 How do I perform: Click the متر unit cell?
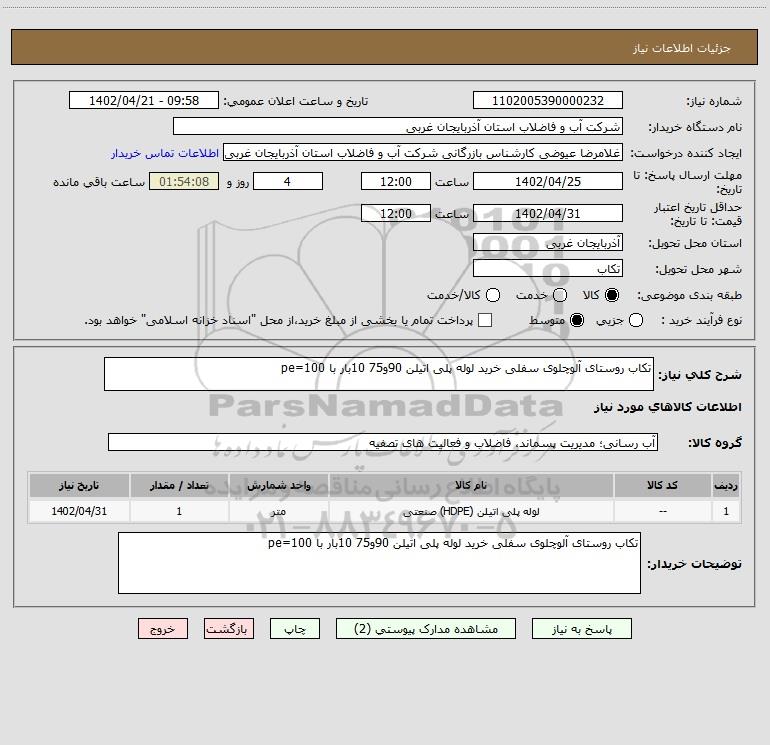[x=278, y=511]
